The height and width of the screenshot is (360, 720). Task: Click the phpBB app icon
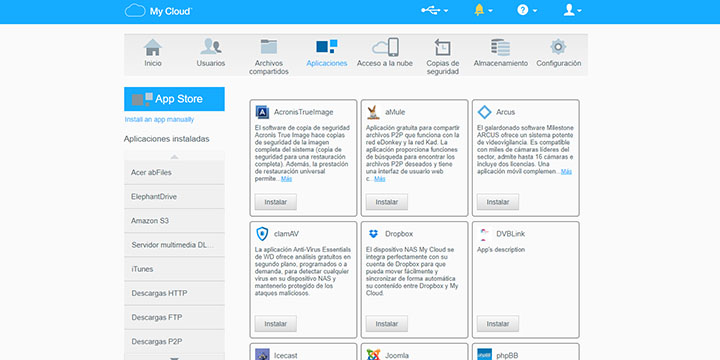[484, 354]
